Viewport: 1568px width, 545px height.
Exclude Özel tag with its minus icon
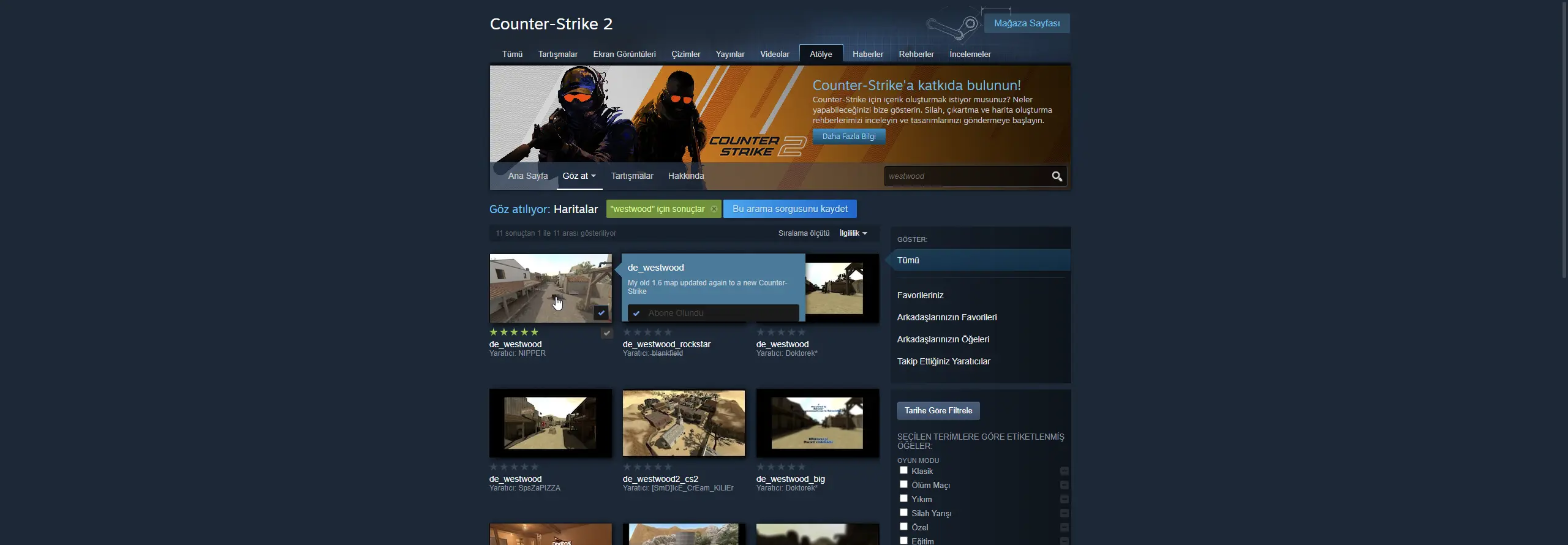point(1064,527)
